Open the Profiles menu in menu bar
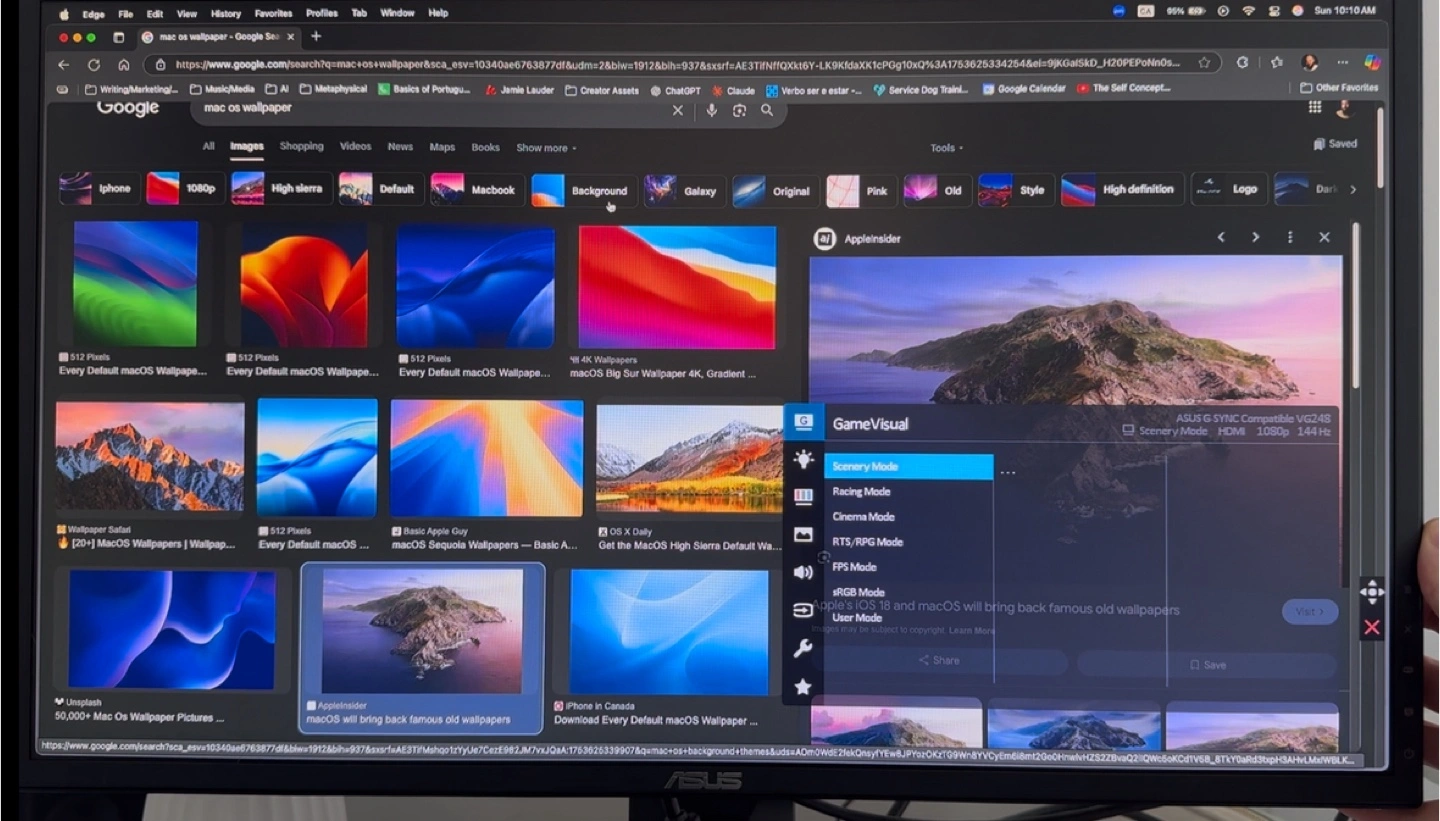 tap(321, 14)
